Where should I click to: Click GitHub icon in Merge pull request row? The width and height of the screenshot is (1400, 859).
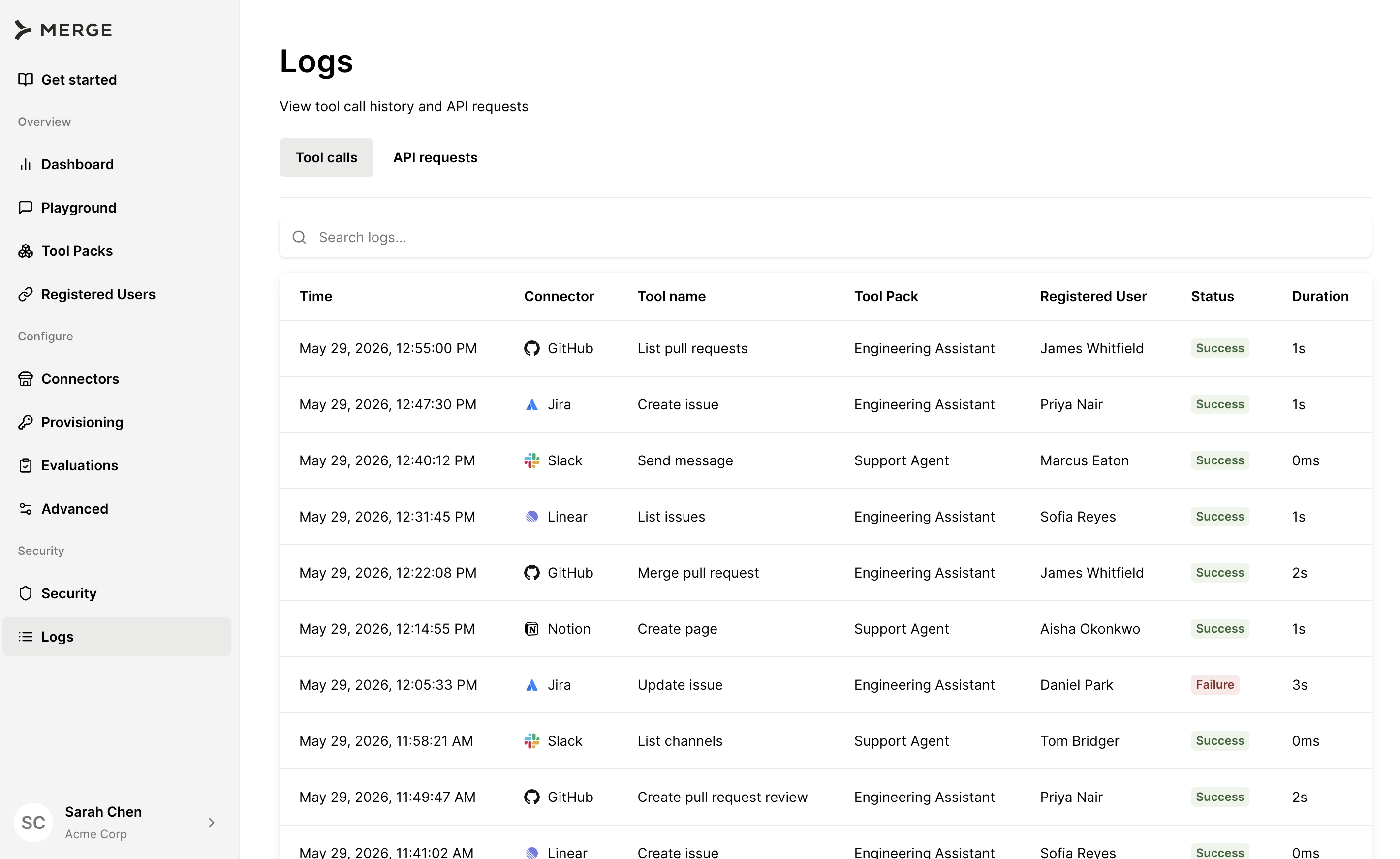pos(532,573)
